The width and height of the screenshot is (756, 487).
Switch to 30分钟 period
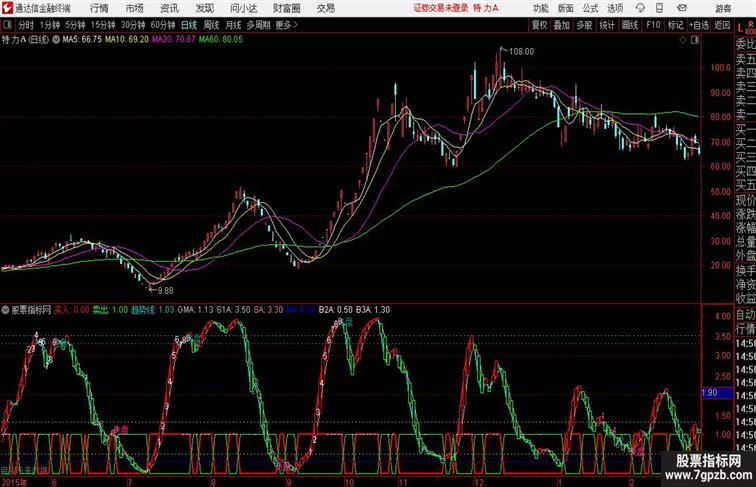[x=133, y=25]
